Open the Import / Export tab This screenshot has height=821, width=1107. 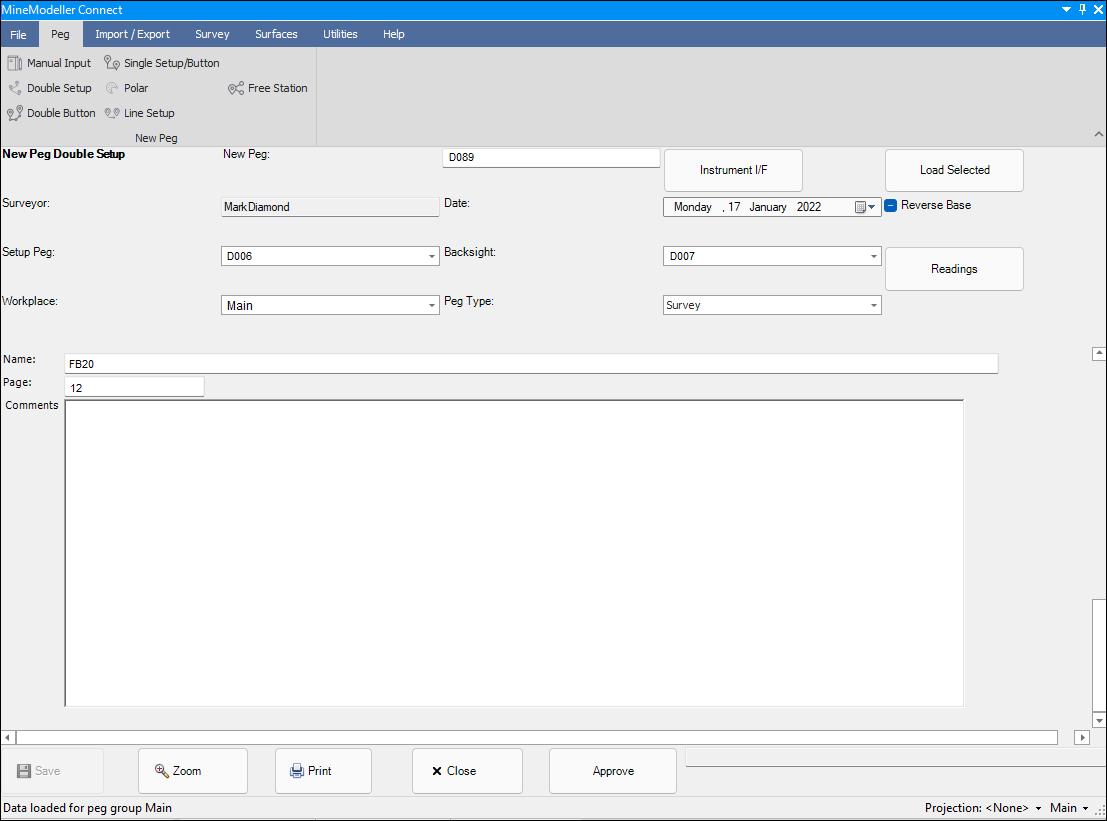[x=132, y=34]
